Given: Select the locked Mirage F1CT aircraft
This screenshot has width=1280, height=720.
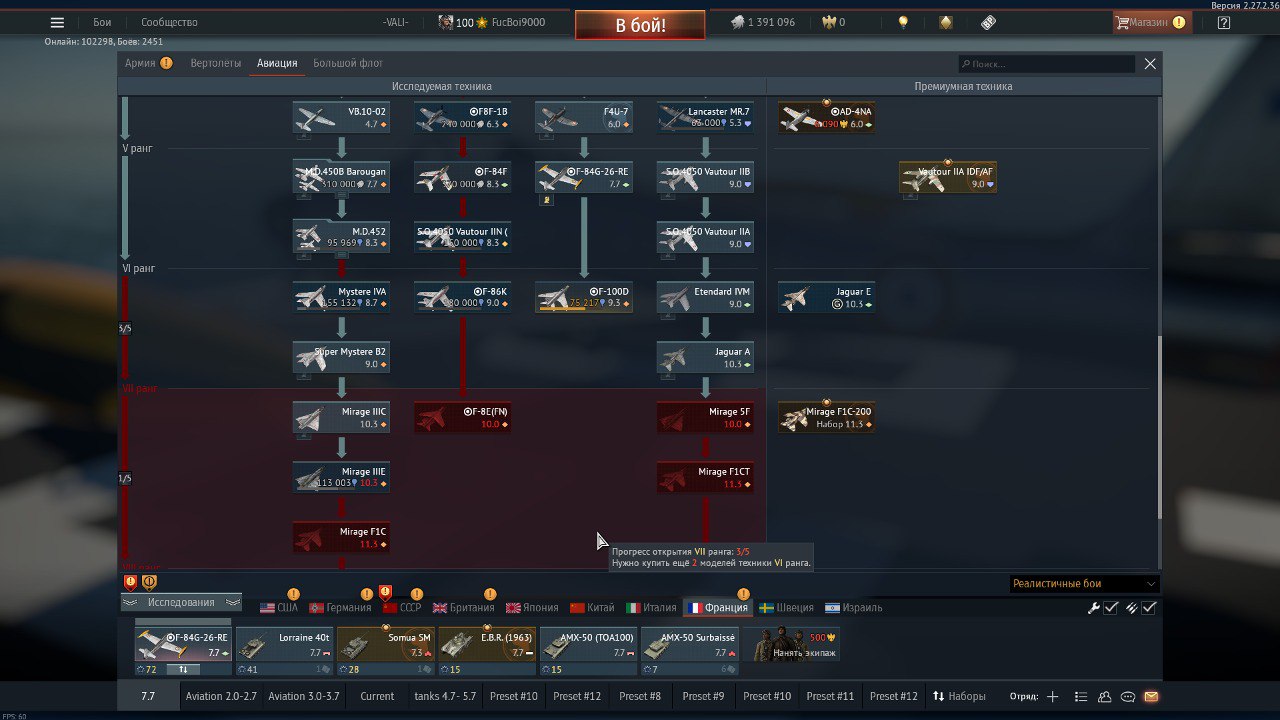Looking at the screenshot, I should 705,478.
